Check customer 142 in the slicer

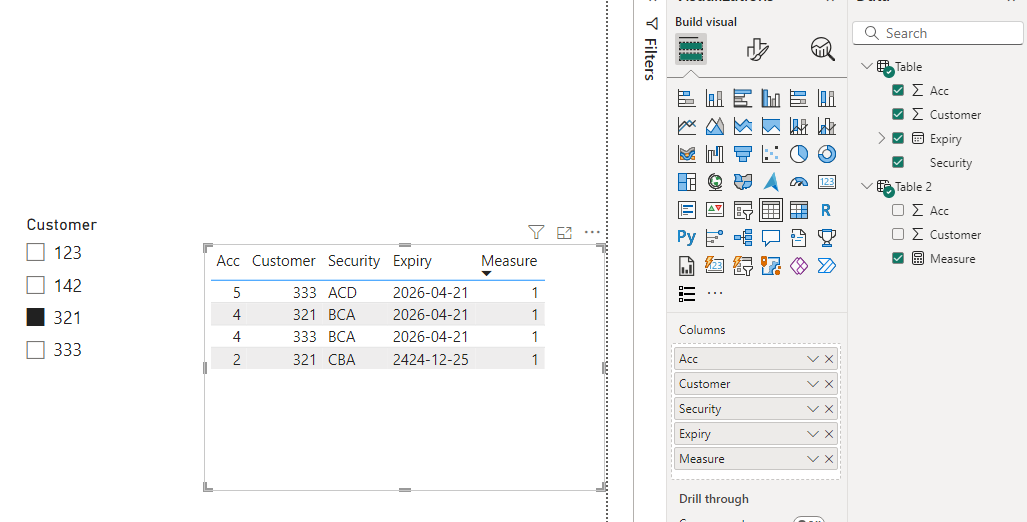35,285
